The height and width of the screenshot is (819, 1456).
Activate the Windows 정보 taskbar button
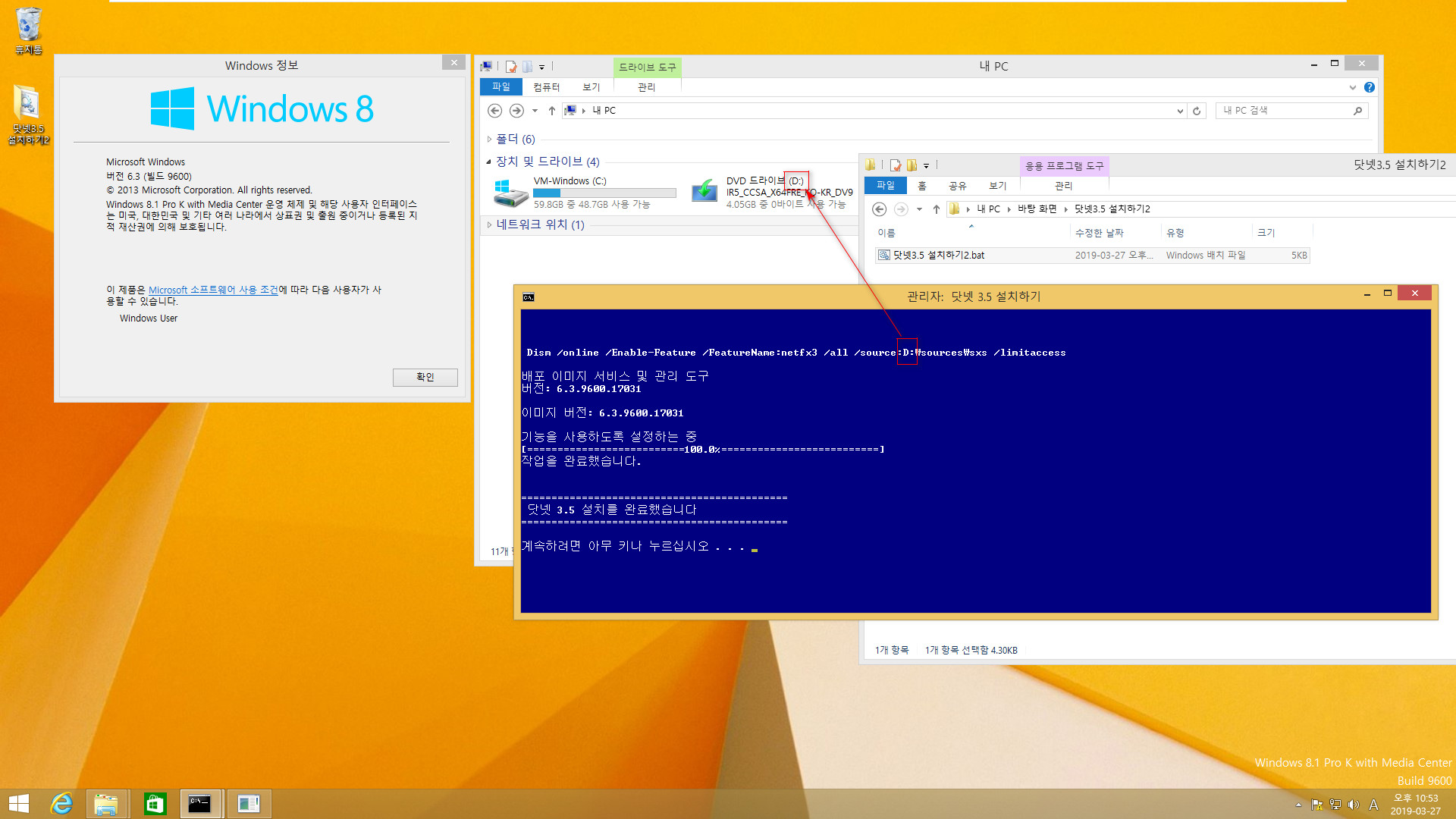249,804
